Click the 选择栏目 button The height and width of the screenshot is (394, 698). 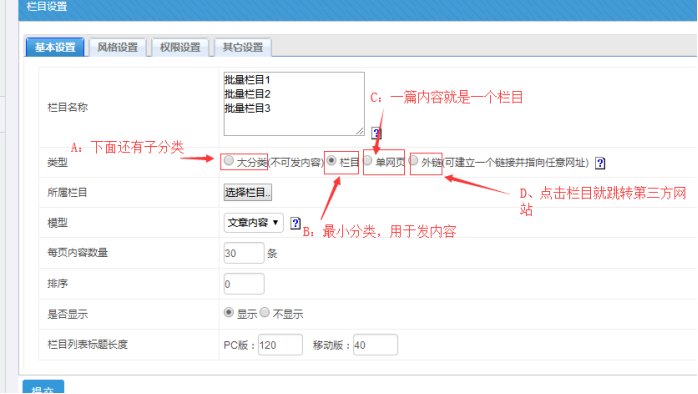248,192
